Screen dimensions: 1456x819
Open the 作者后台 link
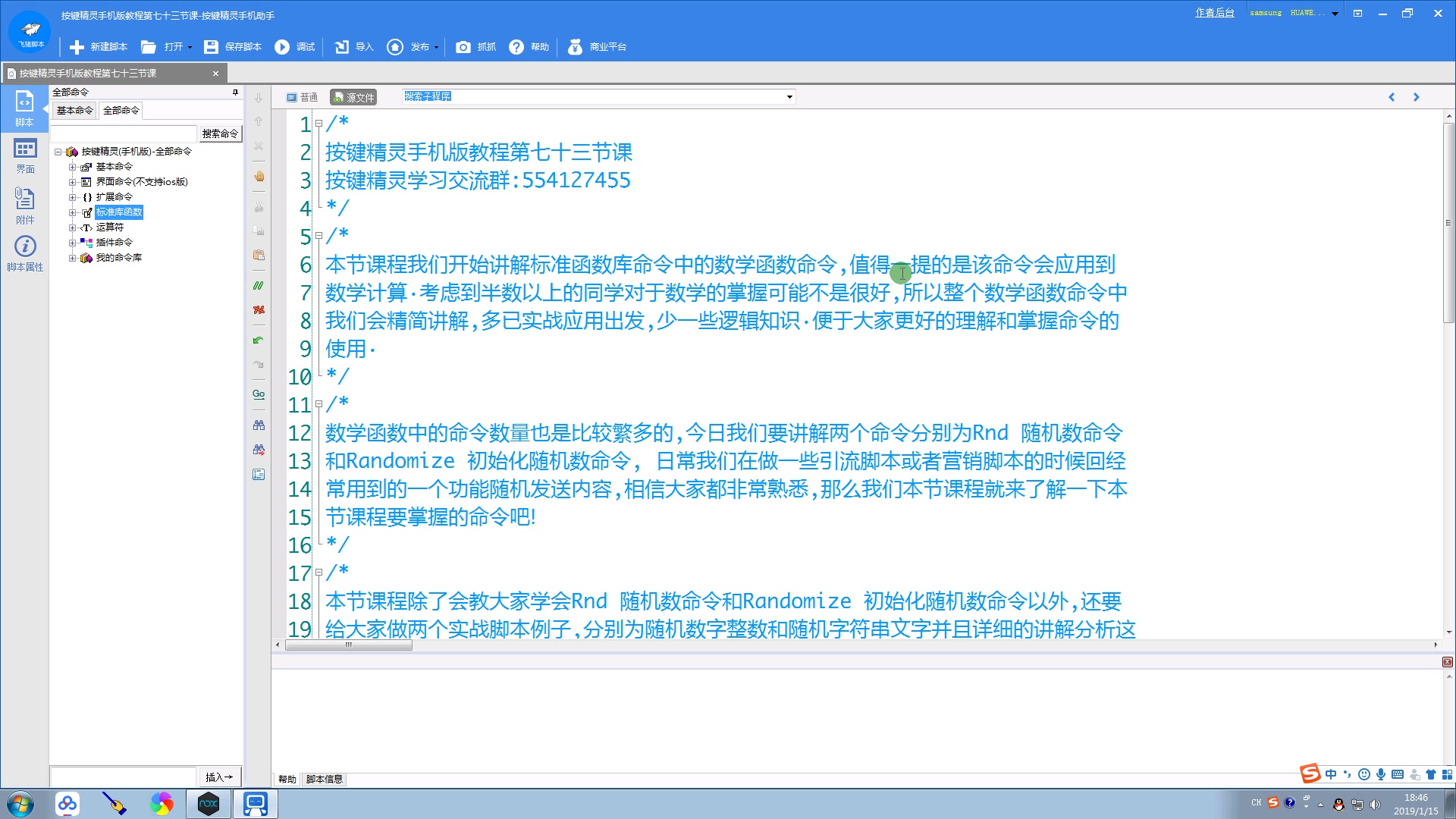tap(1215, 12)
